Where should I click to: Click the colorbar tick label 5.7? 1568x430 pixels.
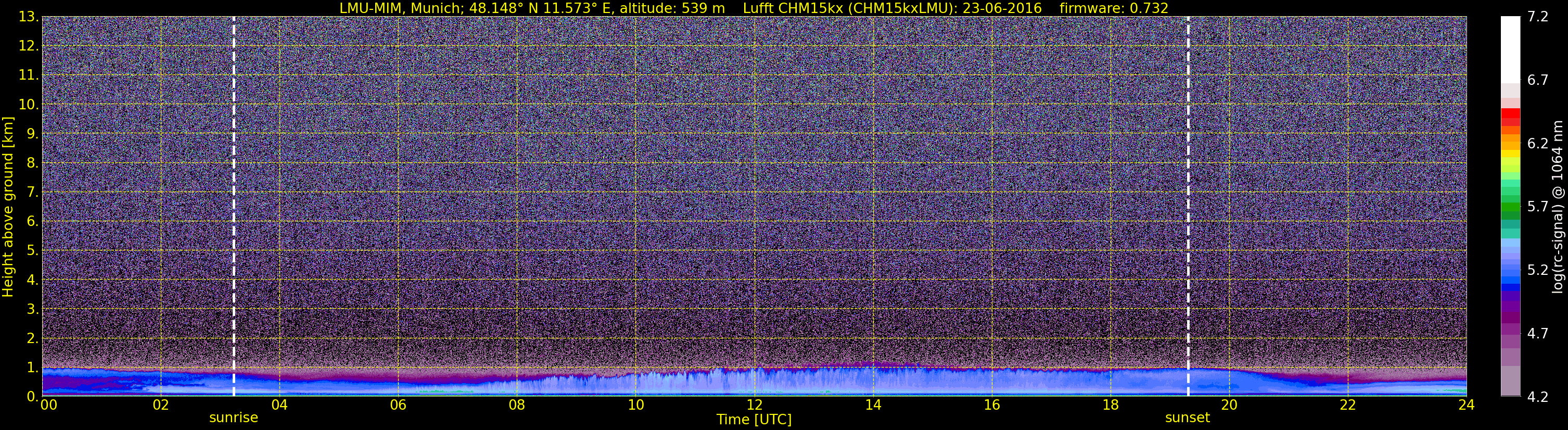1538,207
